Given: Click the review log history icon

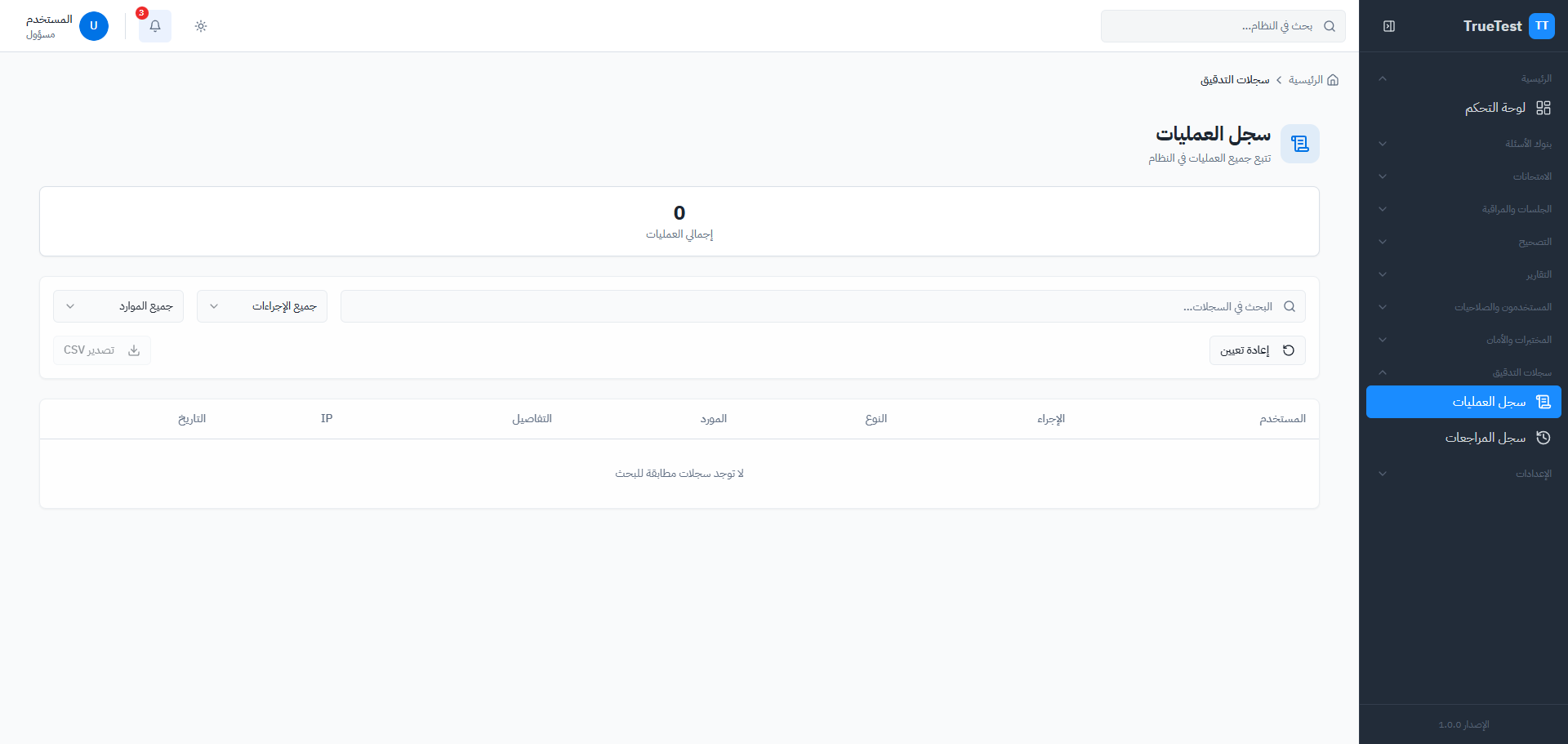Looking at the screenshot, I should point(1543,438).
